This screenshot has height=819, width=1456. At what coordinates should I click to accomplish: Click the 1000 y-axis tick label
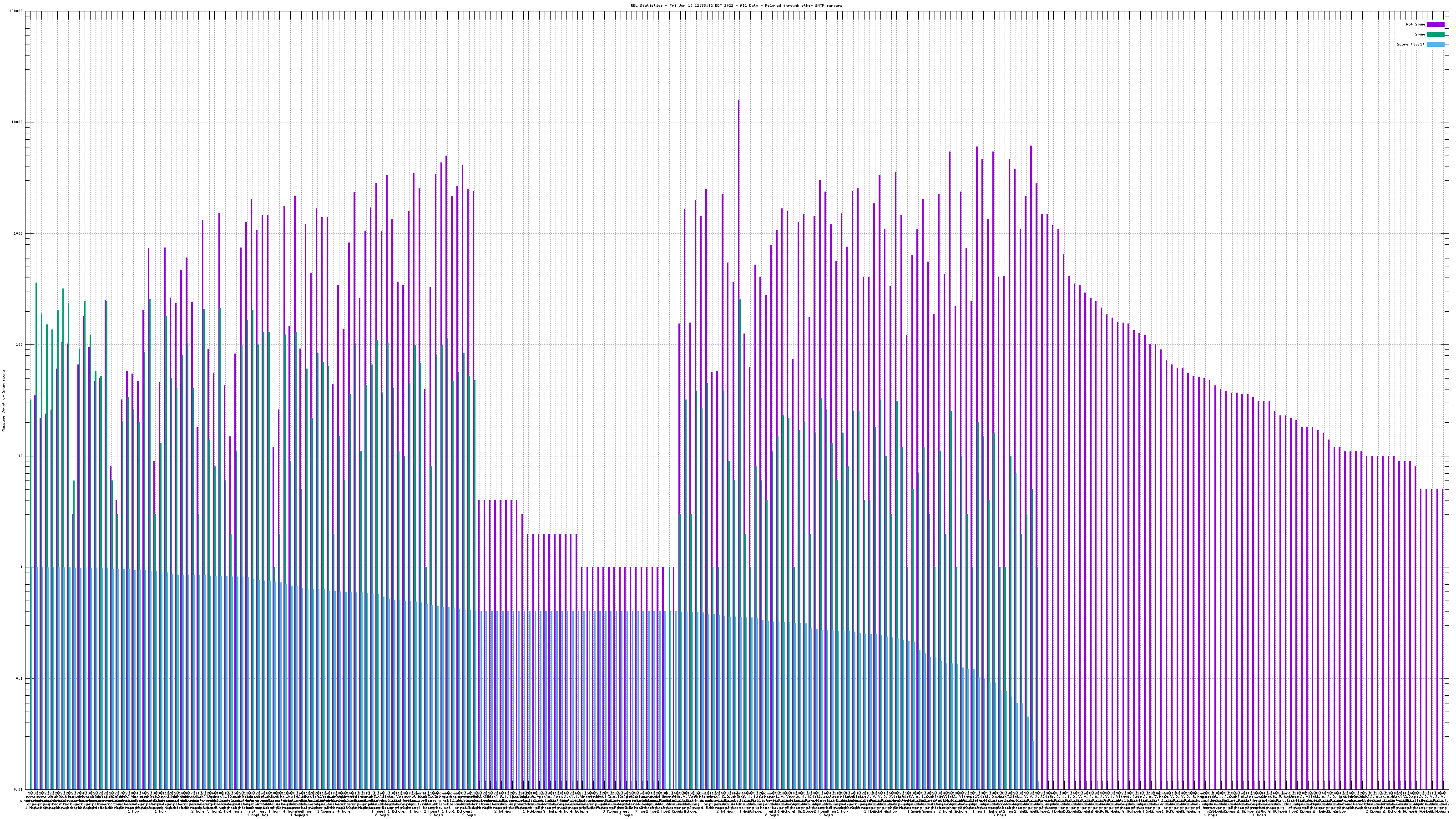18,234
